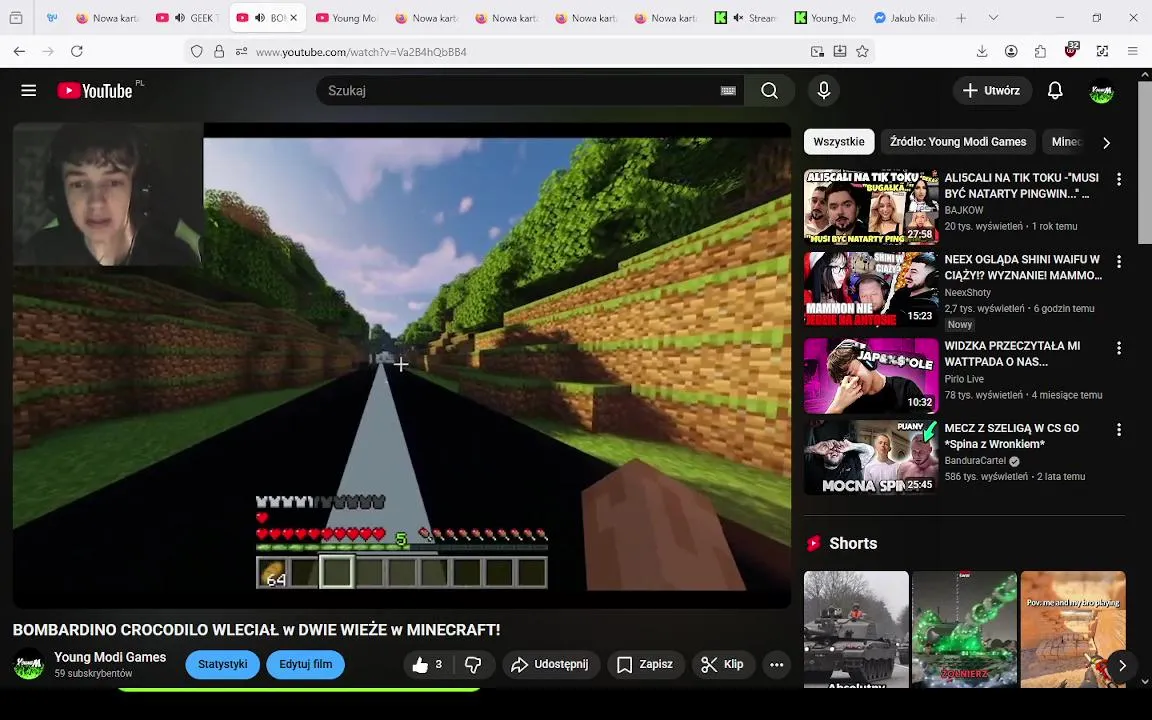Image resolution: width=1152 pixels, height=720 pixels.
Task: Open the notifications bell
Action: tap(1055, 90)
